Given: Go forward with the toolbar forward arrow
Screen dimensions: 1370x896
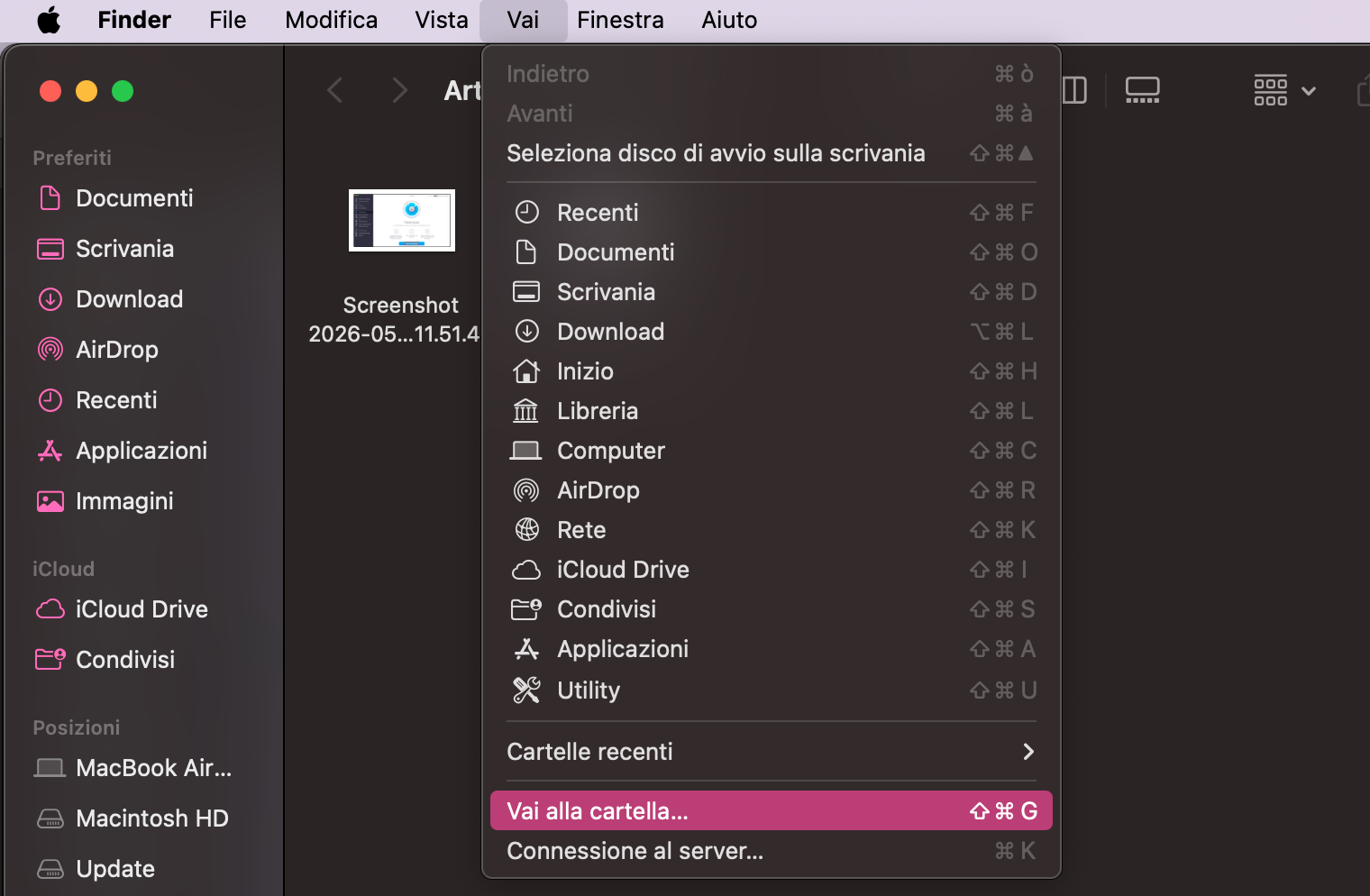Looking at the screenshot, I should (x=400, y=90).
